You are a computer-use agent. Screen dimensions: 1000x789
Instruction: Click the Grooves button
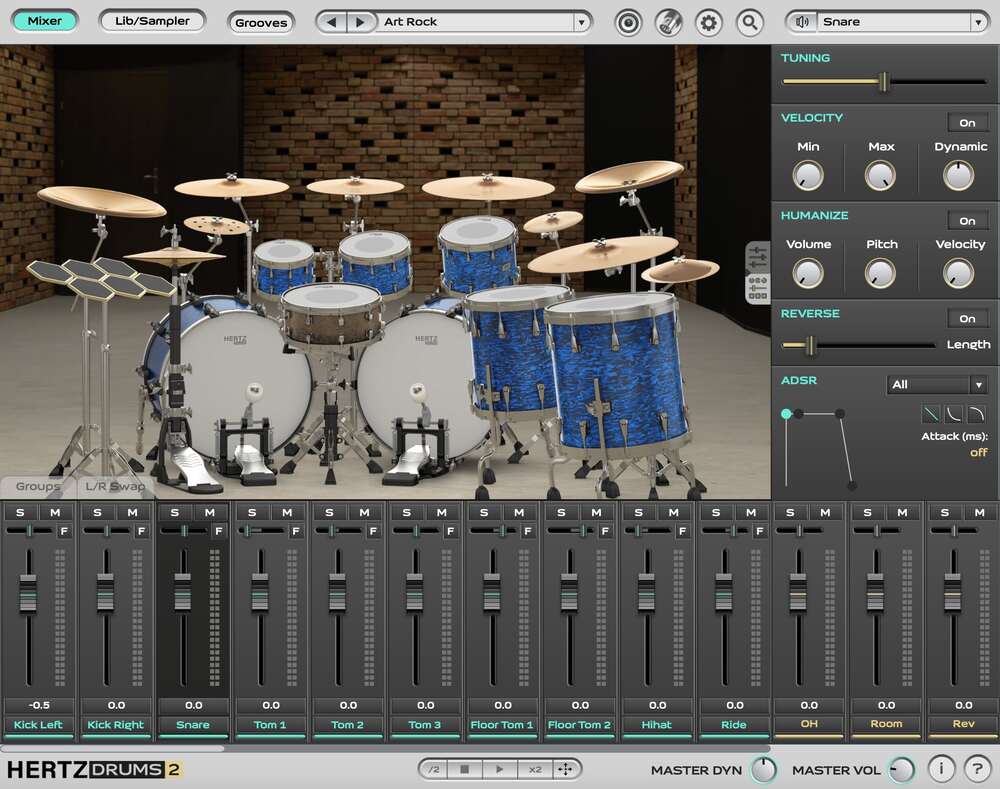261,22
